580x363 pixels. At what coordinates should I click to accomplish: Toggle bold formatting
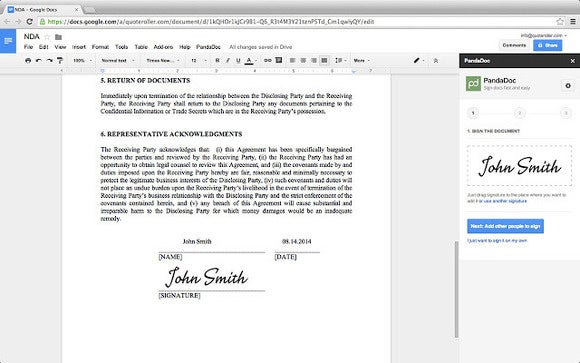pyautogui.click(x=217, y=60)
